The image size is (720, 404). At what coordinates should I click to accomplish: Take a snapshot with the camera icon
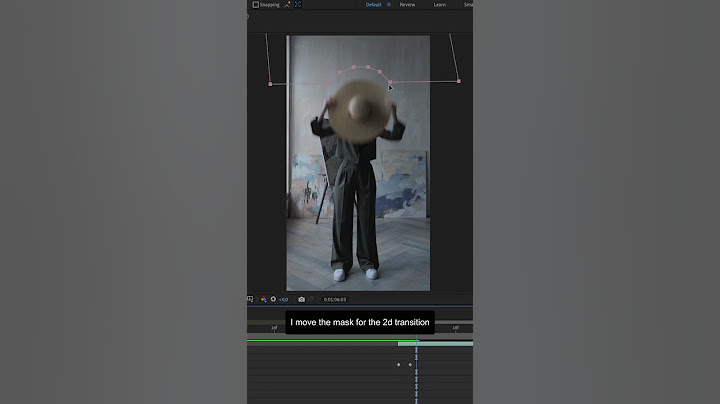click(x=301, y=299)
